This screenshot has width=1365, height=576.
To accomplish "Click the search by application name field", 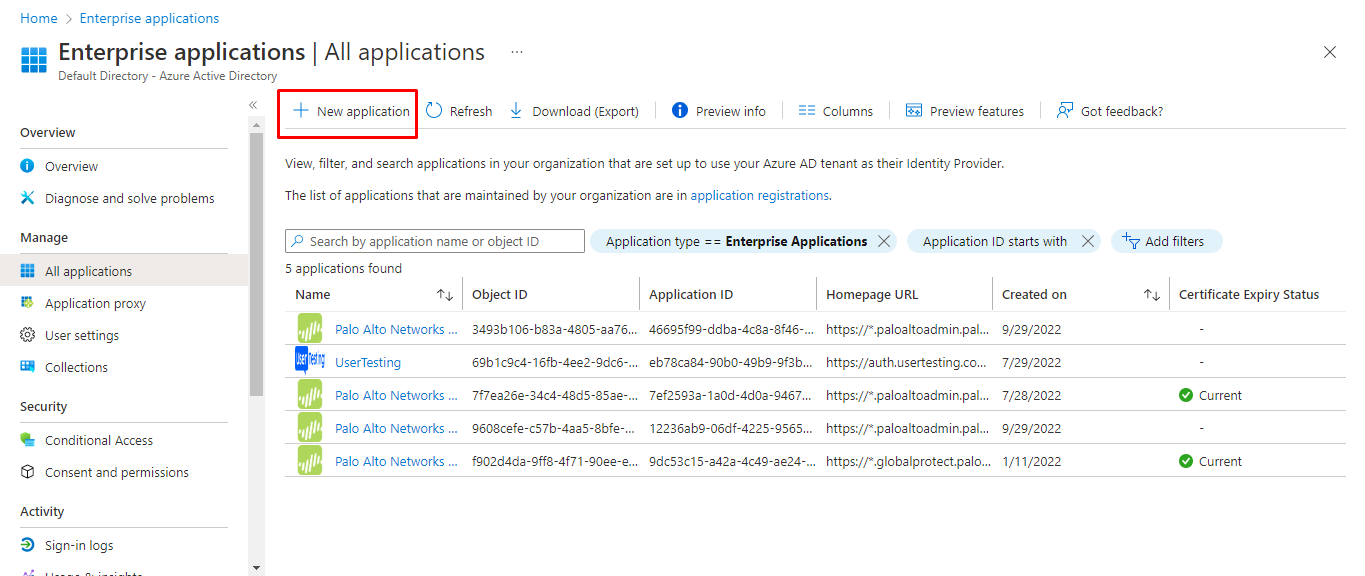I will point(440,241).
